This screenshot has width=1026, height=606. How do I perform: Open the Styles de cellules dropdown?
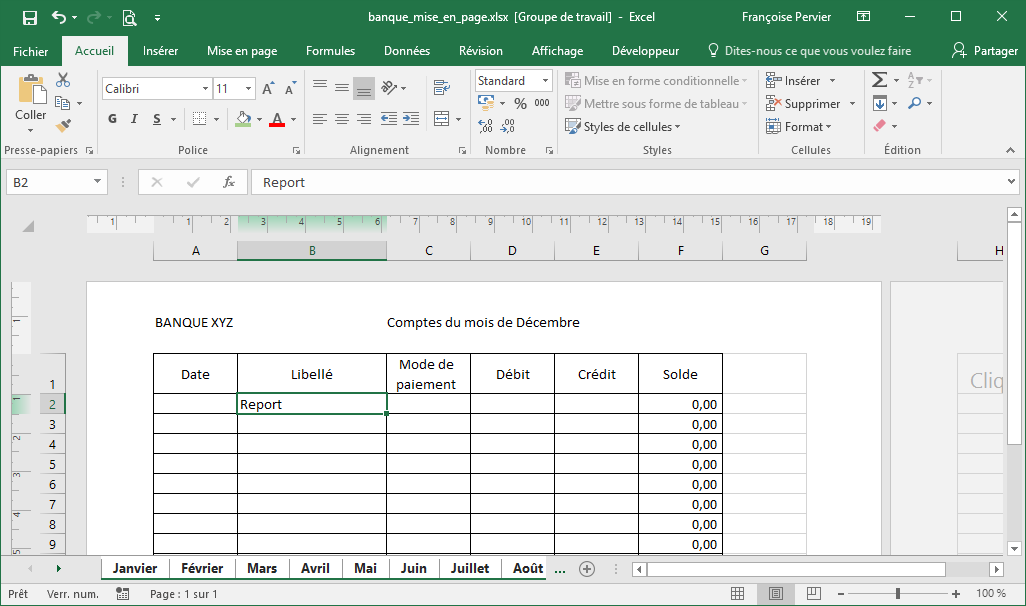click(622, 127)
